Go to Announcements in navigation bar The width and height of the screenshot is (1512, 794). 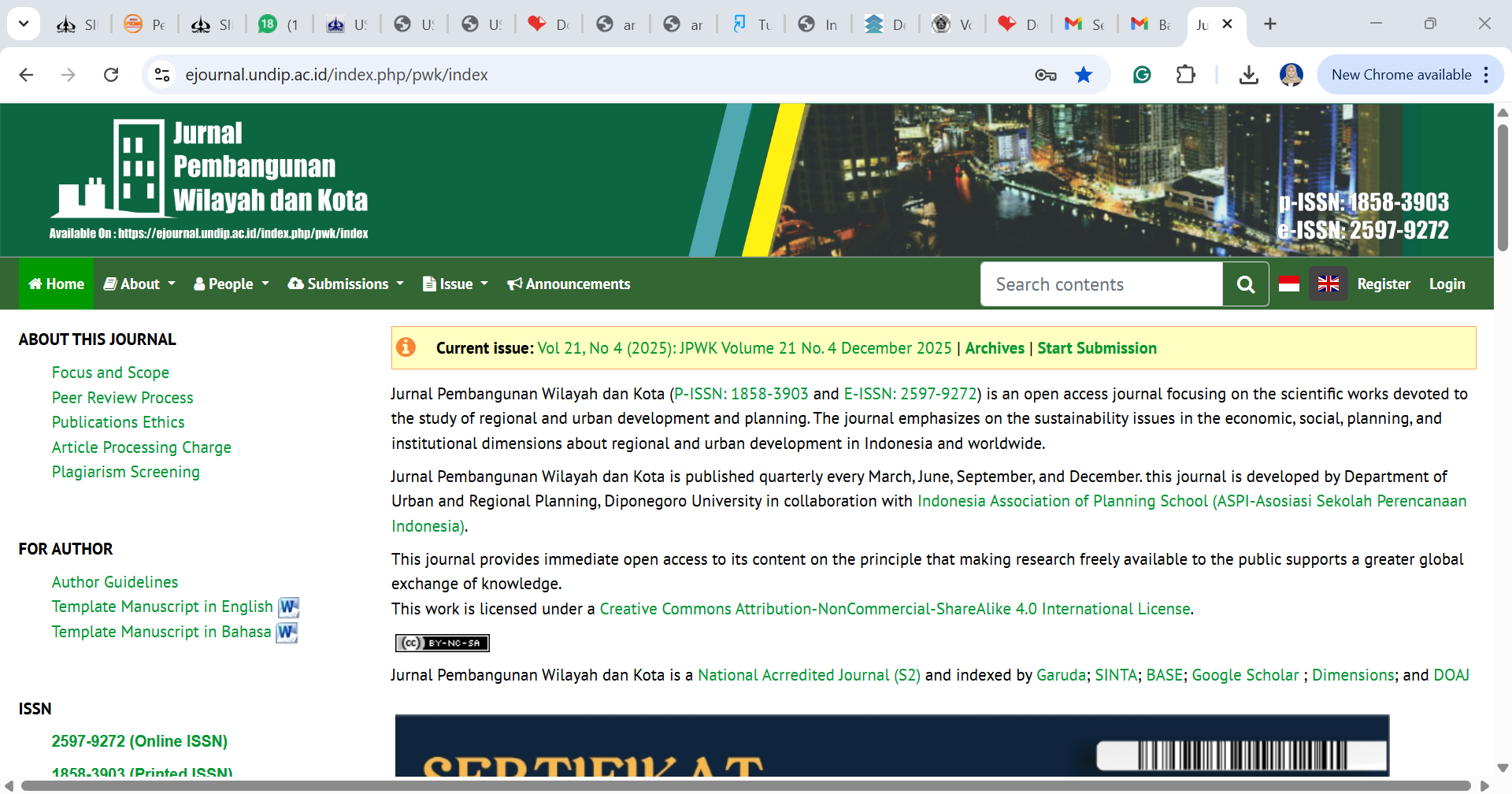point(569,284)
